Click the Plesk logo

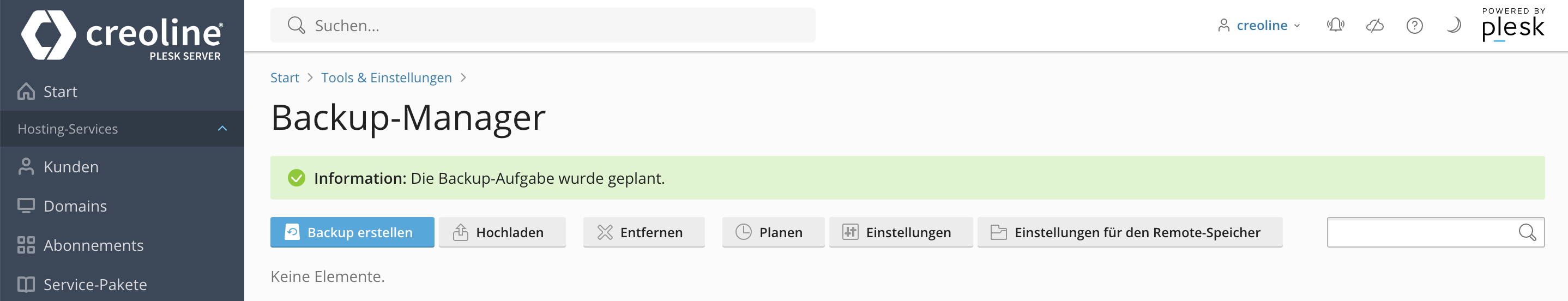pos(1513,25)
